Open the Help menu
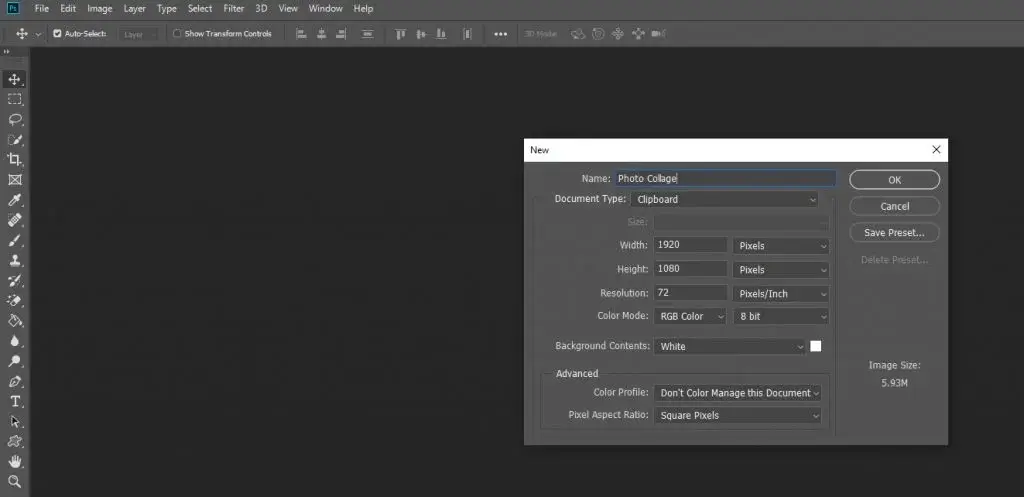 [363, 8]
